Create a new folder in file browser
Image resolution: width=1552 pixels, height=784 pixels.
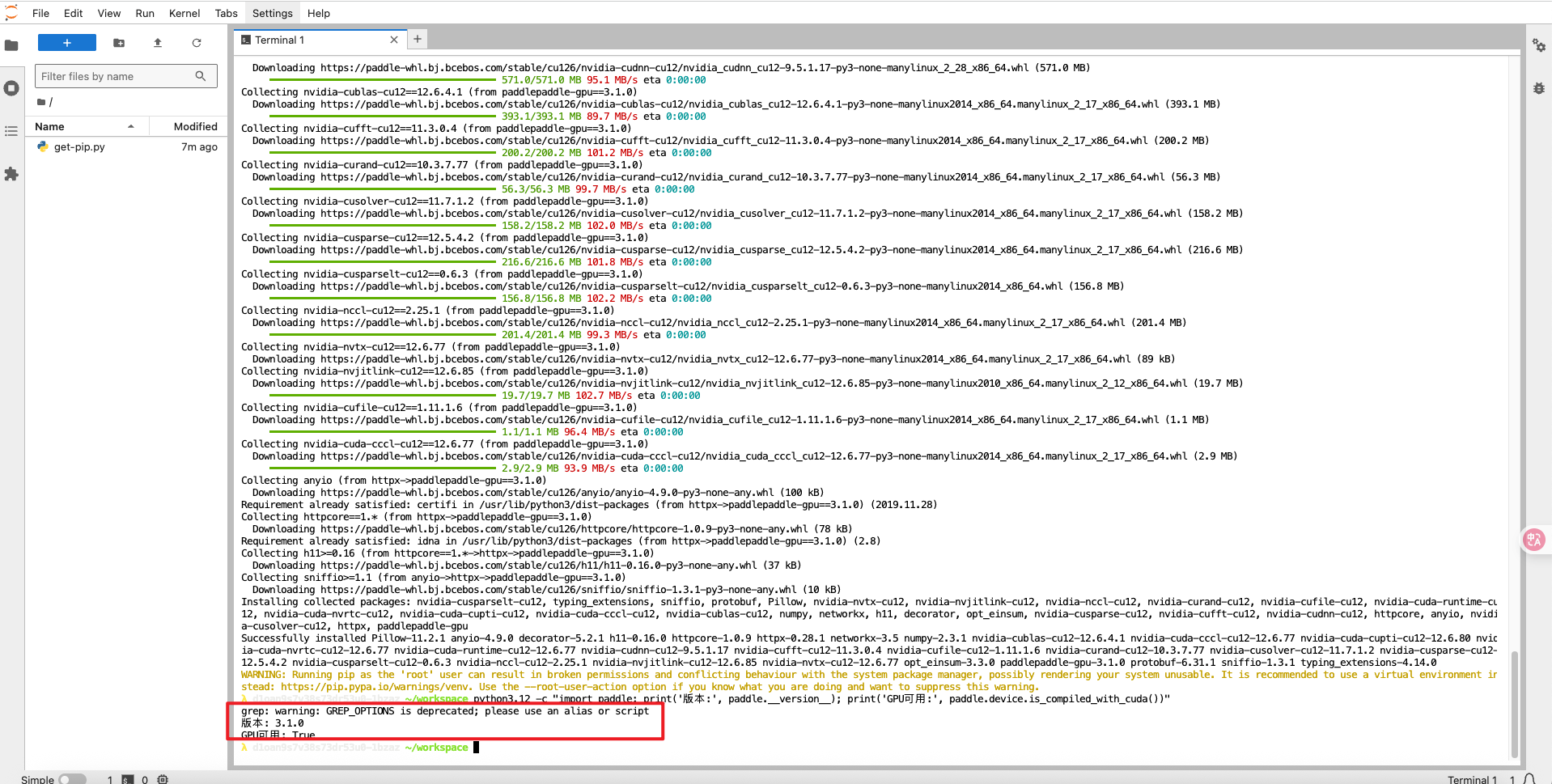119,43
